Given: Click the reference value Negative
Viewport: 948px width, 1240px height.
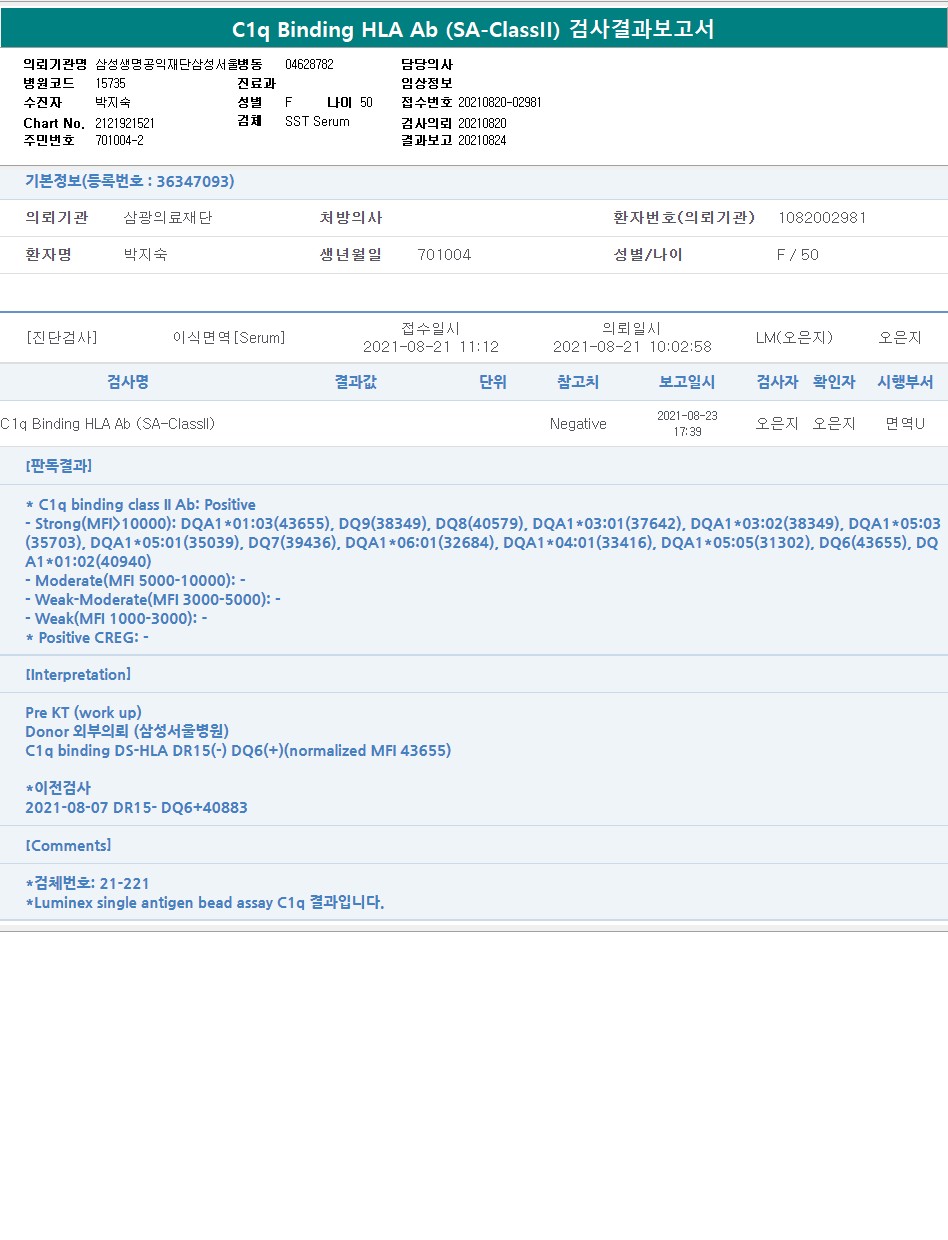Looking at the screenshot, I should pos(578,423).
